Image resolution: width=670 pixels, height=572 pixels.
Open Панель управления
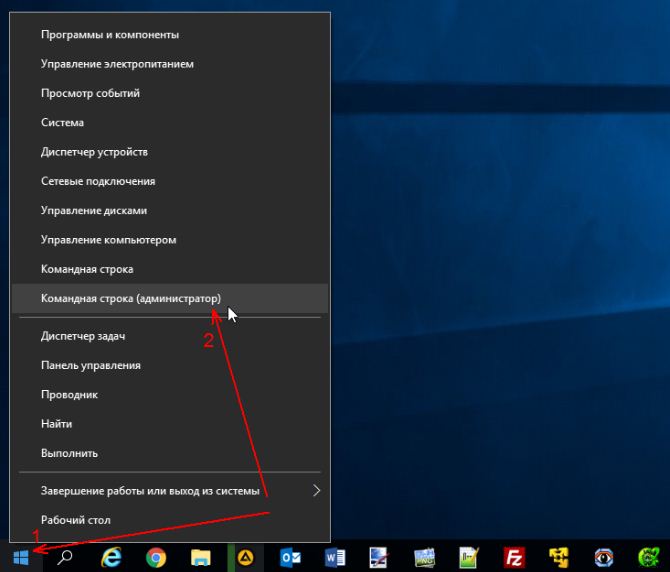(170, 366)
